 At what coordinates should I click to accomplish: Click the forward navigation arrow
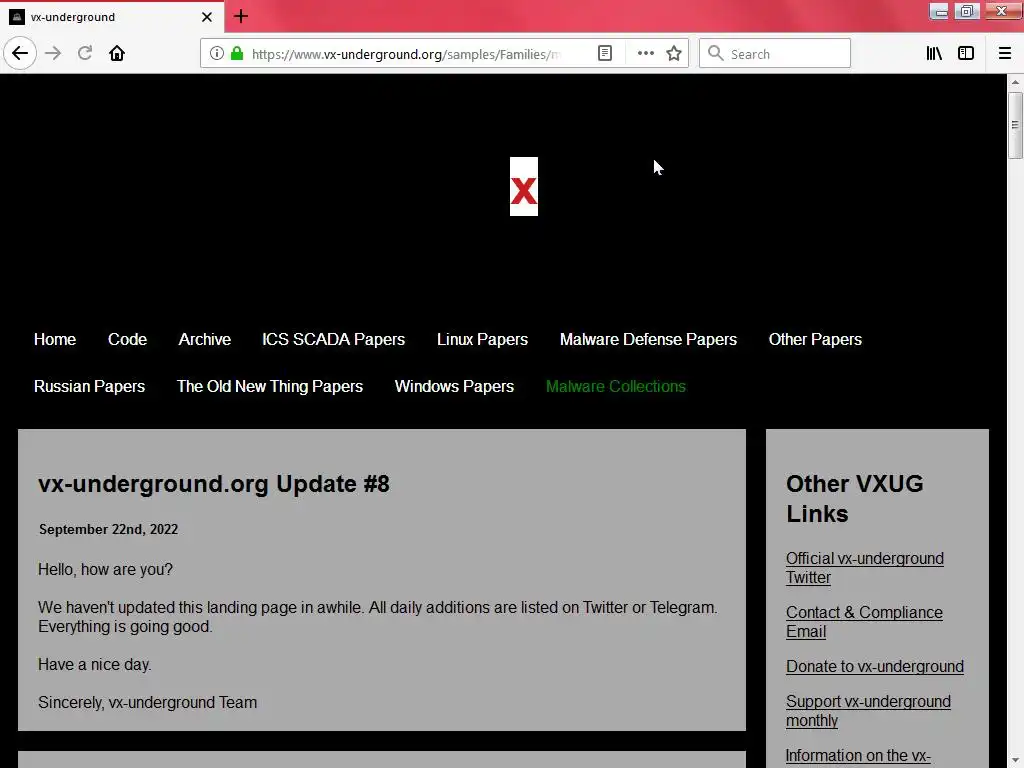tap(53, 54)
